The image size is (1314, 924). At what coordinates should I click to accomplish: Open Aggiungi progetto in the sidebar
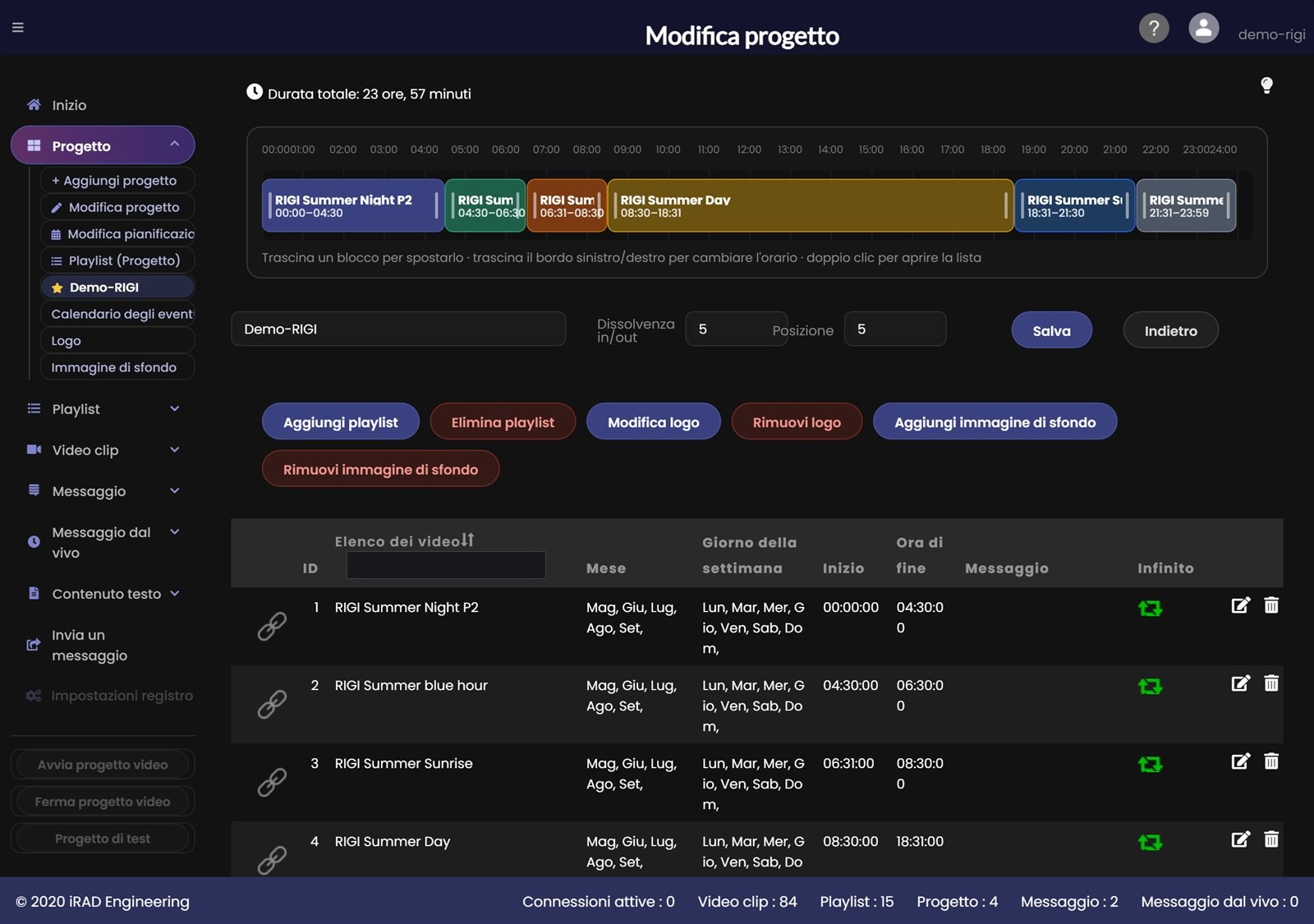click(117, 180)
